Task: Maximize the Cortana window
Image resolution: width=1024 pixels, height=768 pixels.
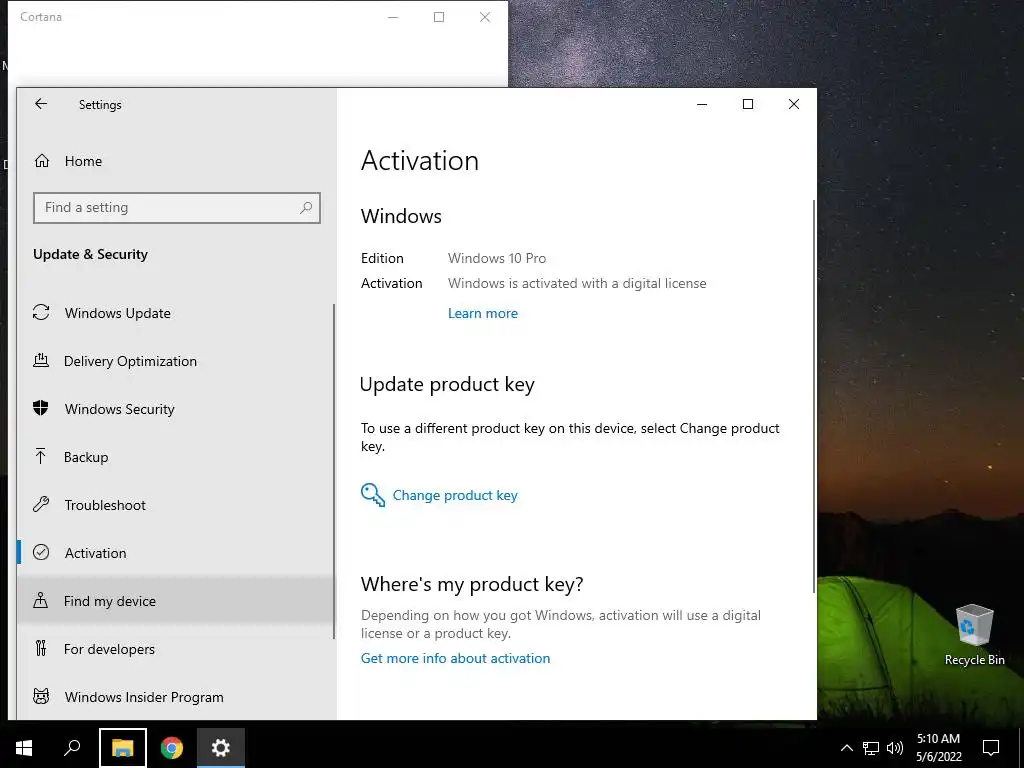Action: pyautogui.click(x=439, y=17)
